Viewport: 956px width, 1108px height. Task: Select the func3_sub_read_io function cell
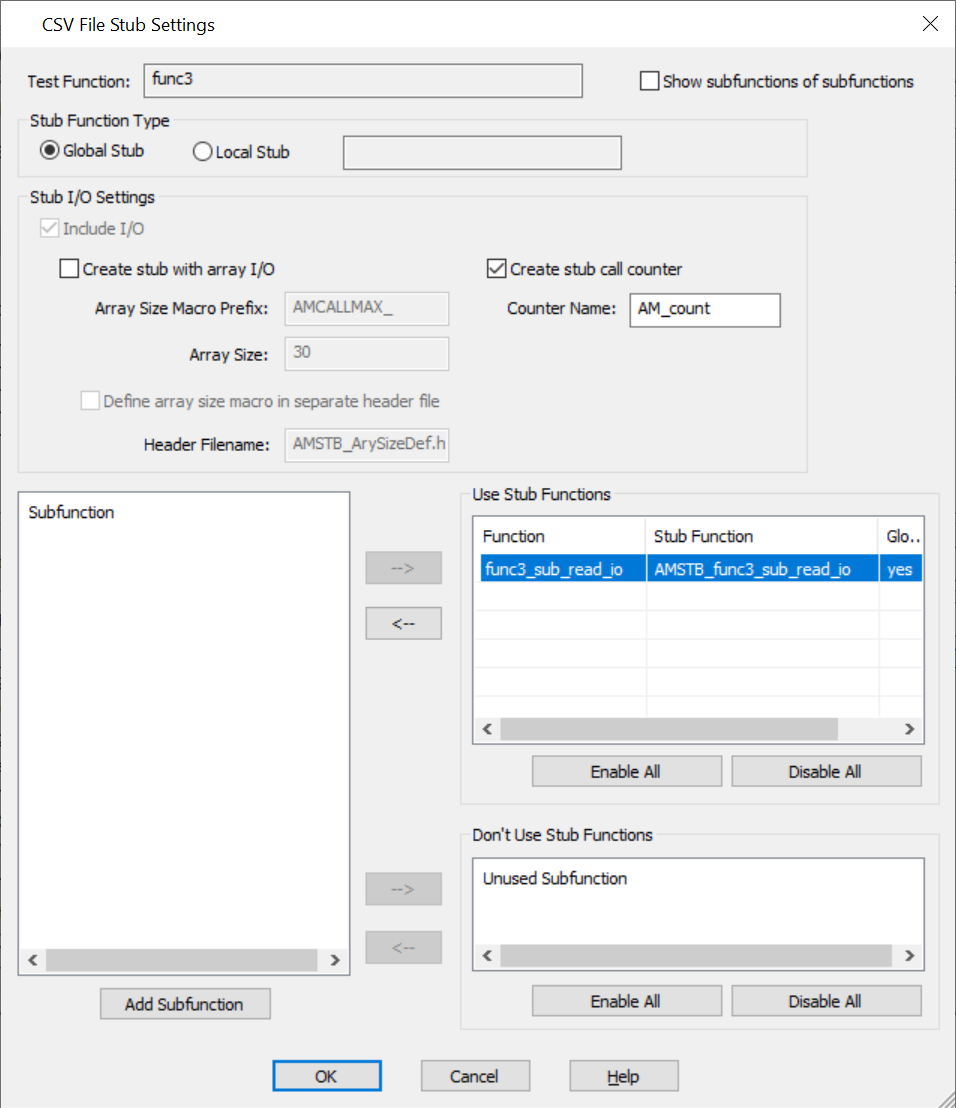[x=563, y=569]
